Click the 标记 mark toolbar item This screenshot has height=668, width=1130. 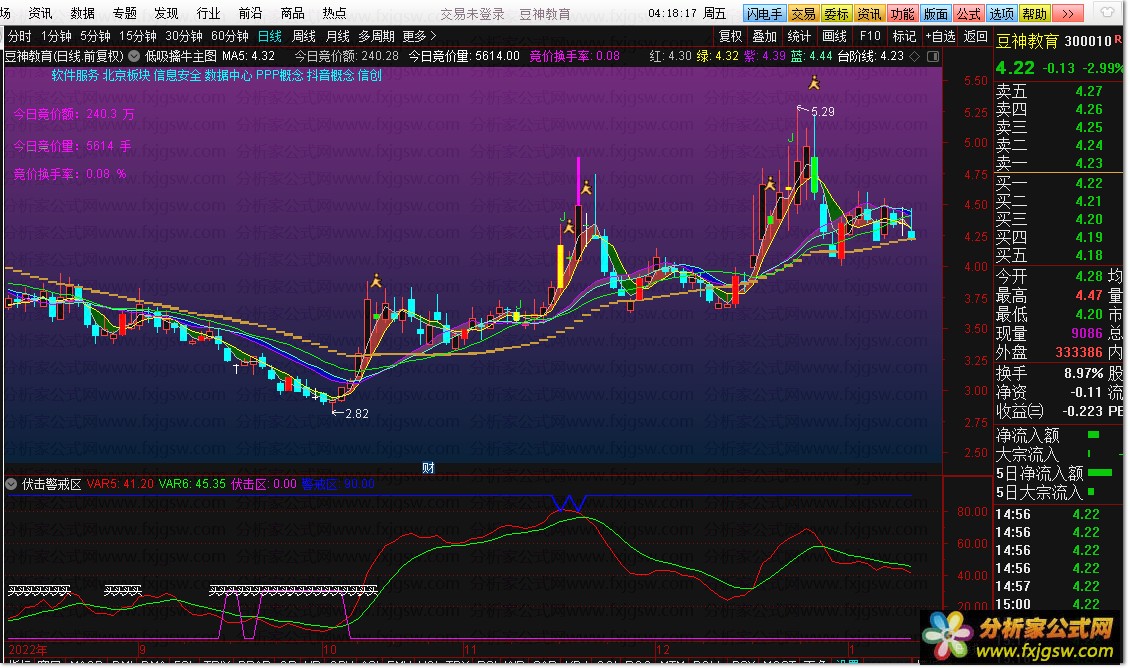click(x=904, y=35)
